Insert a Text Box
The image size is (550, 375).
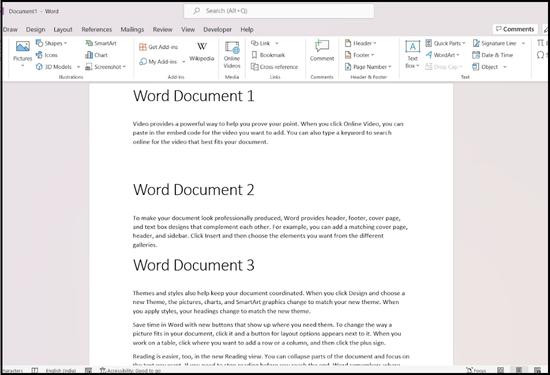412,54
